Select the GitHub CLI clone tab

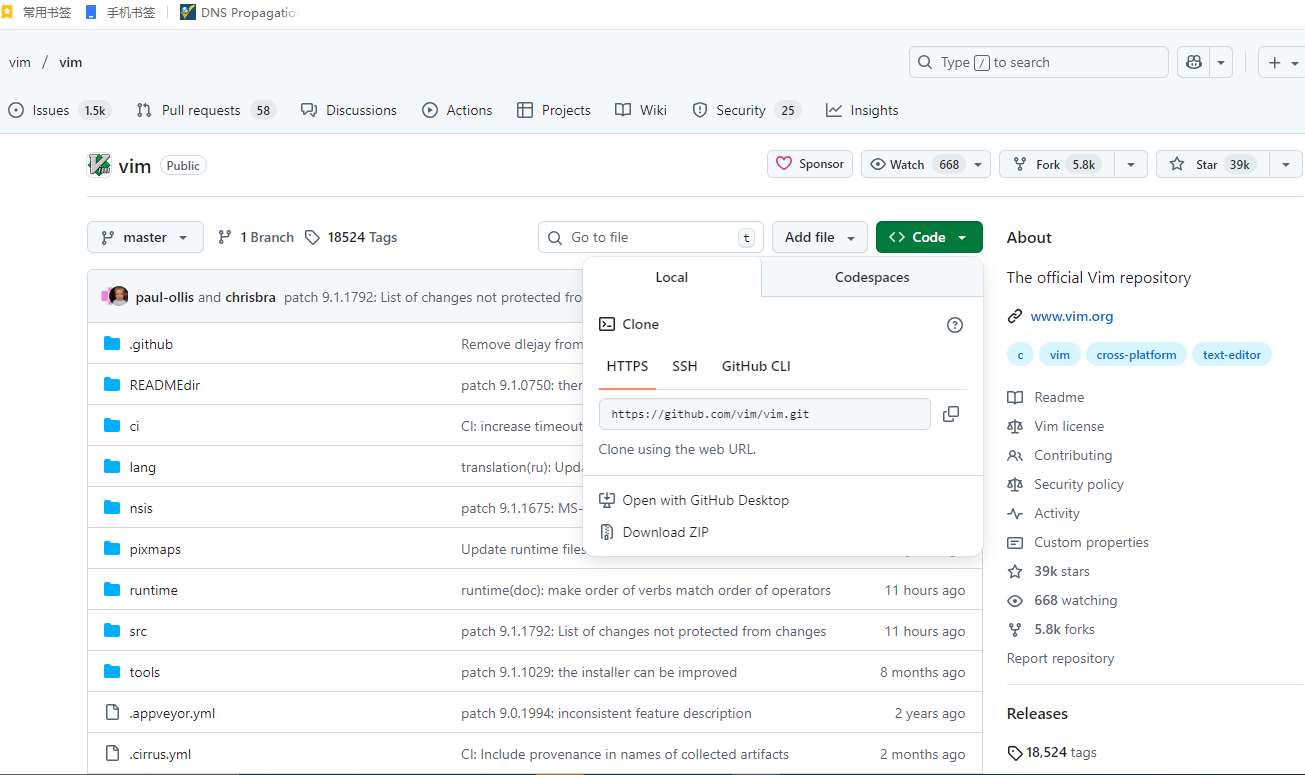pyautogui.click(x=756, y=366)
